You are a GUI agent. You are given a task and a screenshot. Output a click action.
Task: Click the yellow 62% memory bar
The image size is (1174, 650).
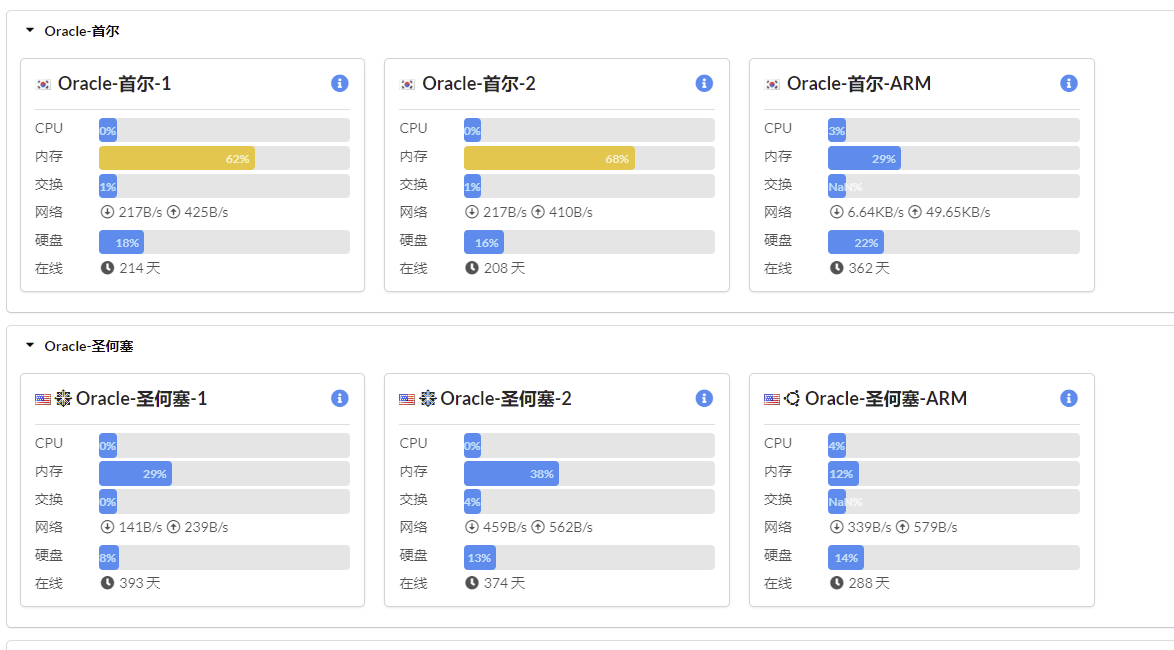tap(176, 158)
